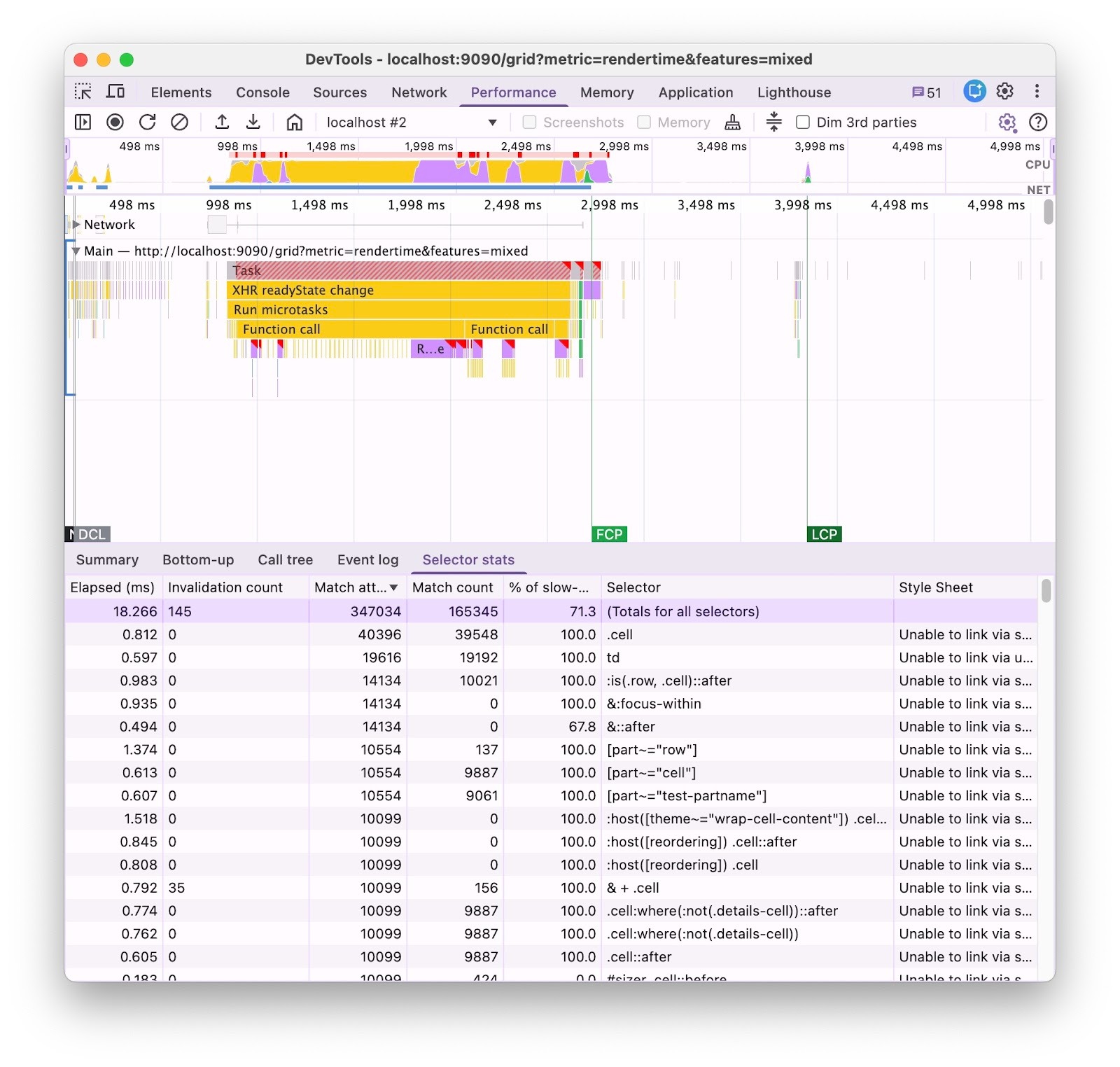Screen dimensions: 1120x1067
Task: Enable the Memory checkbox
Action: tap(644, 123)
